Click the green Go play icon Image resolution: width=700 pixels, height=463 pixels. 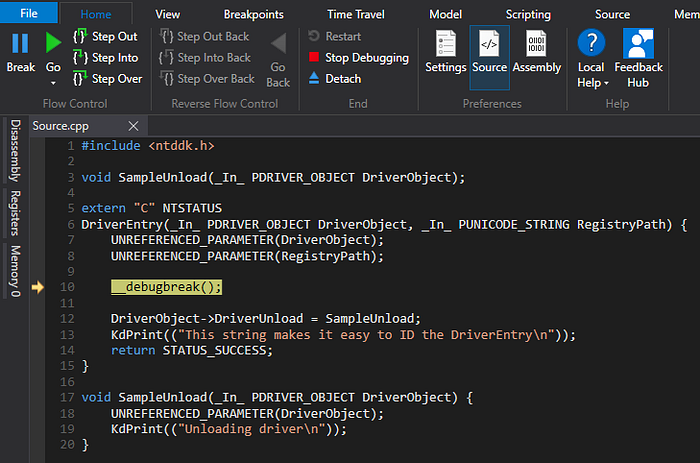53,44
